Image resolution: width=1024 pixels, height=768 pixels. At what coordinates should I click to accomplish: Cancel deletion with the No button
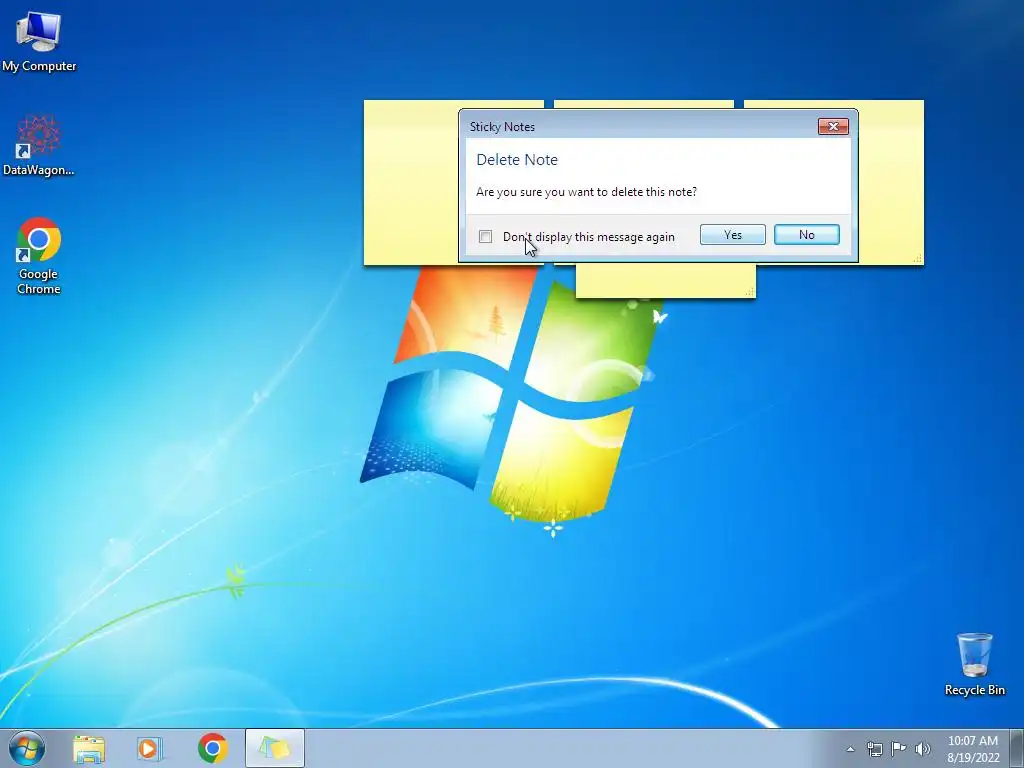[807, 234]
